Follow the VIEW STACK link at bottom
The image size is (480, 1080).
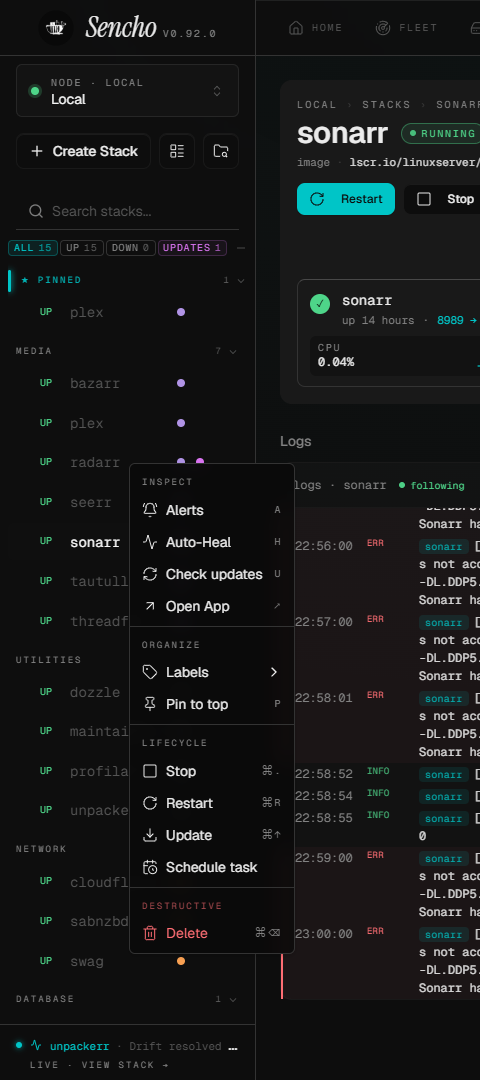coord(100,1065)
